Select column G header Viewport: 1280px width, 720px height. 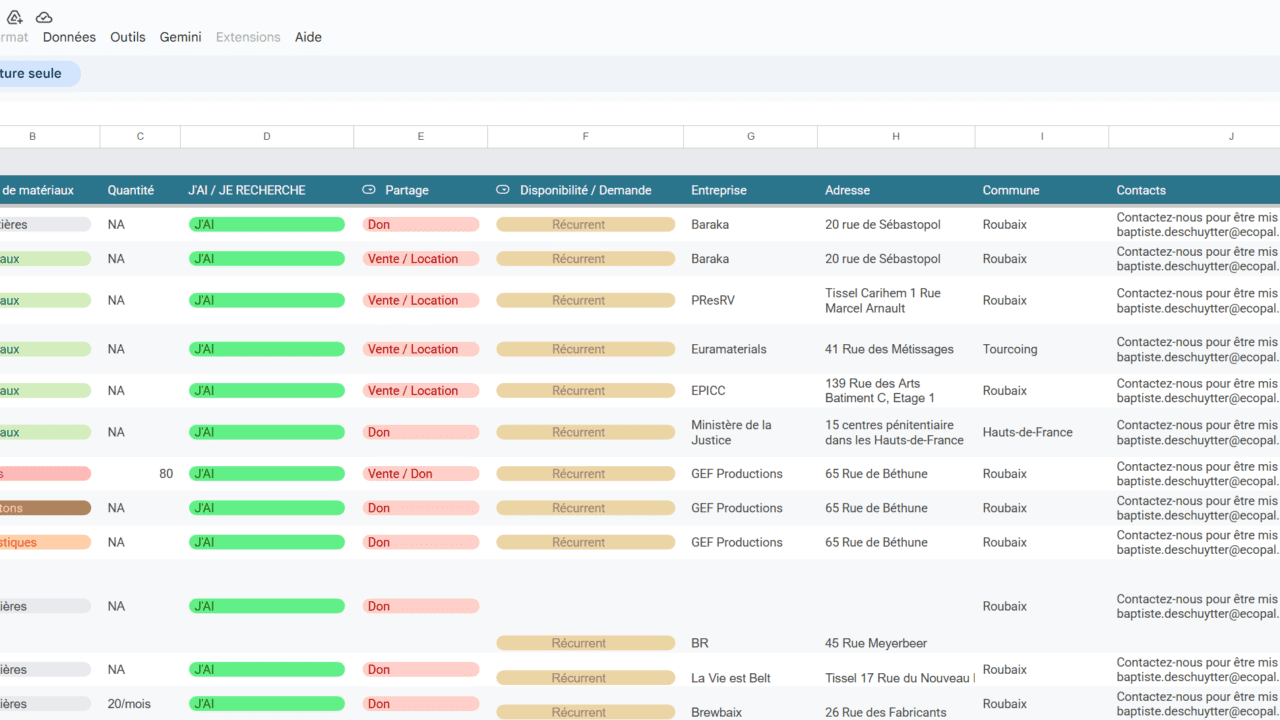coord(751,136)
